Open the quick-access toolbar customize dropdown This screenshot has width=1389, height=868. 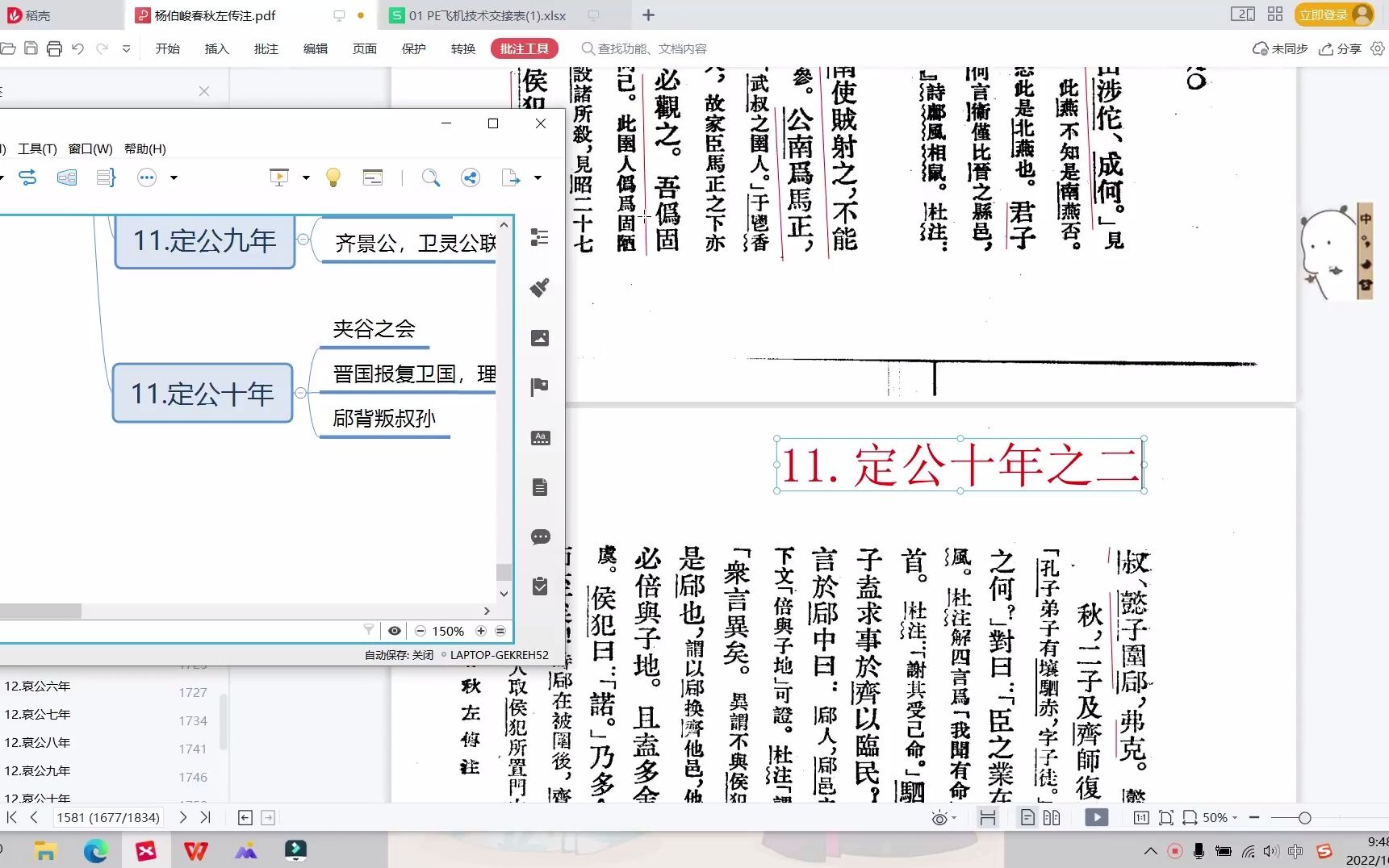[126, 48]
